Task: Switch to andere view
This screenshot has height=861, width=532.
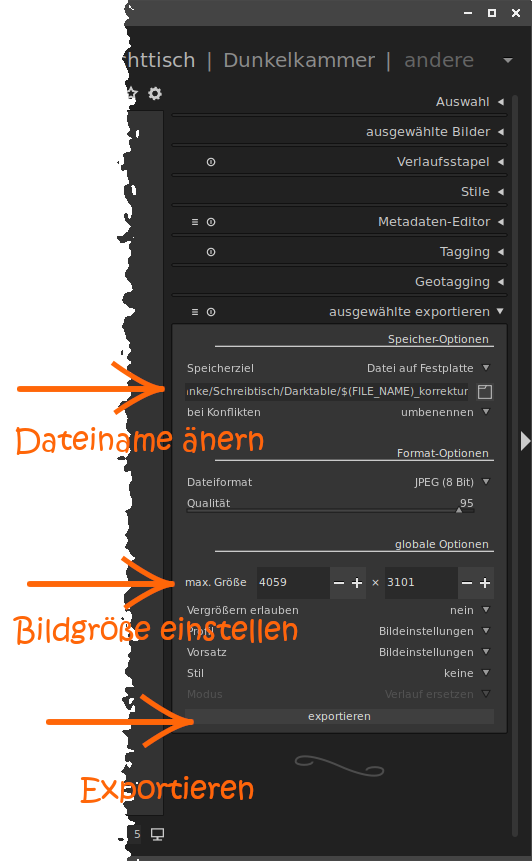Action: [439, 60]
